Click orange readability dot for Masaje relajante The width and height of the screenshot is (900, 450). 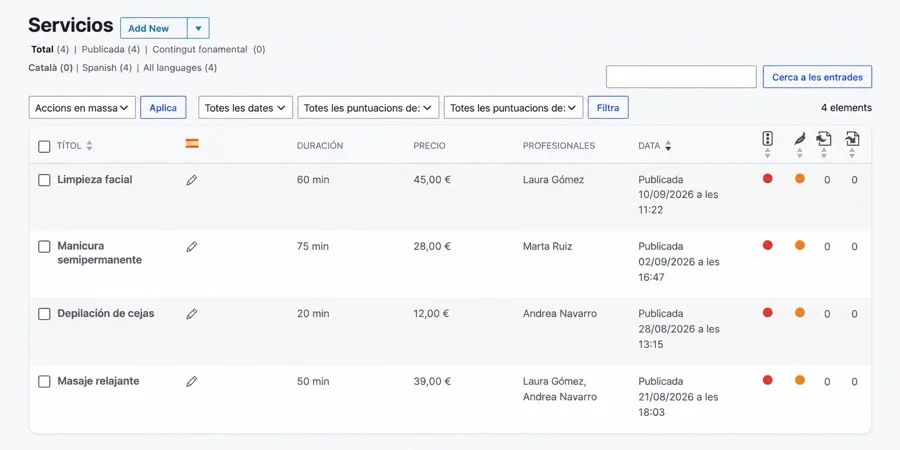click(x=800, y=379)
